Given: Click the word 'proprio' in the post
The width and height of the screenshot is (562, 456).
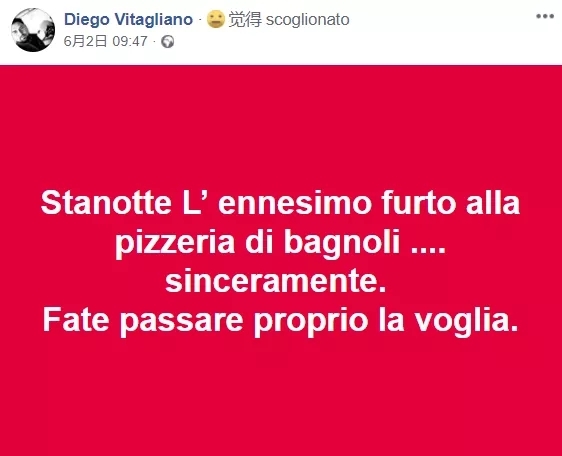Looking at the screenshot, I should point(311,322).
